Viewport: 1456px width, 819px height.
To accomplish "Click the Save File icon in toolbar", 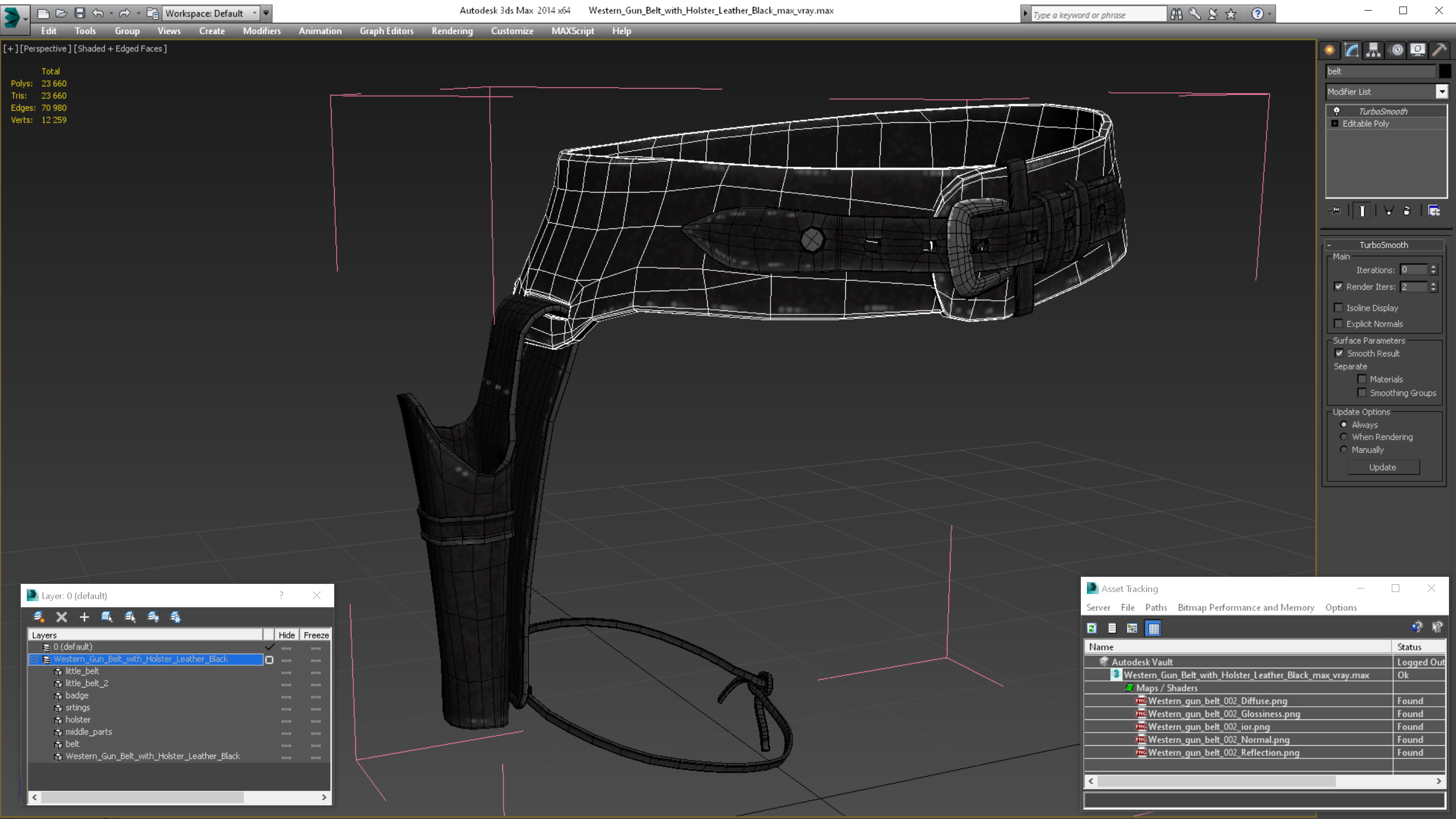I will [80, 13].
